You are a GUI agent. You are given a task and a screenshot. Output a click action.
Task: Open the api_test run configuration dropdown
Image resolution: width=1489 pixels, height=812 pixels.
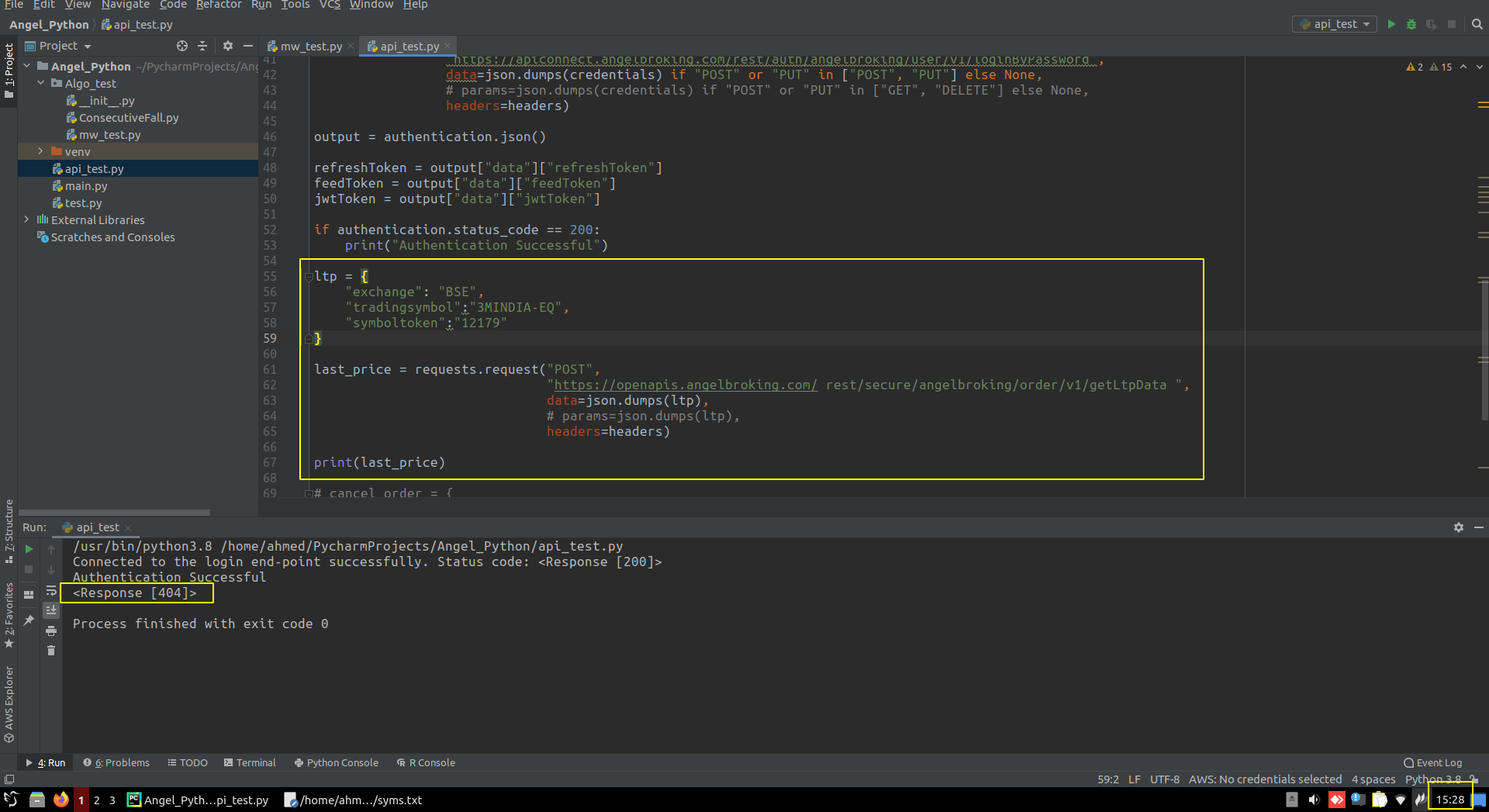click(x=1335, y=24)
